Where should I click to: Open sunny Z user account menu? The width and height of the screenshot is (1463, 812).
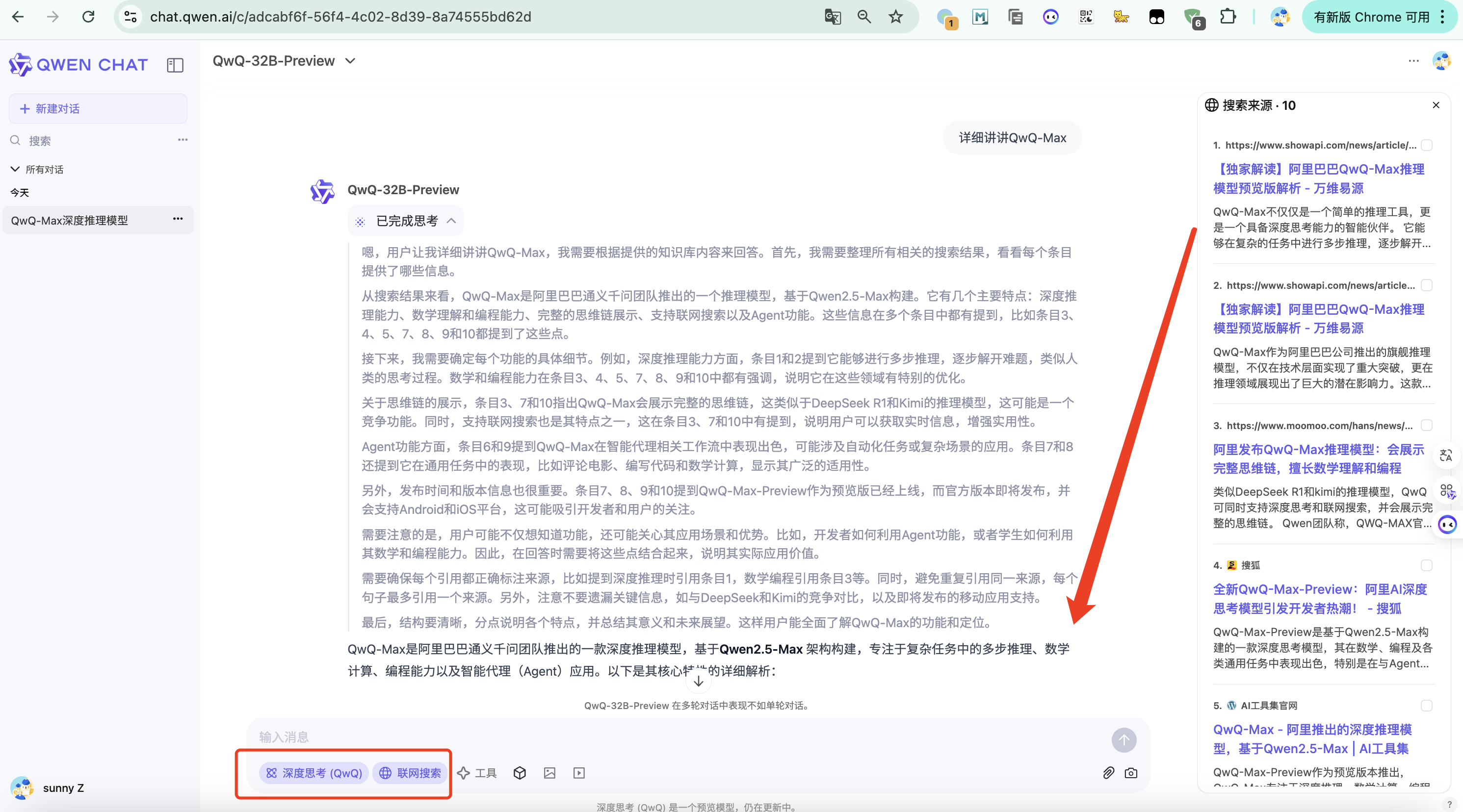48,787
